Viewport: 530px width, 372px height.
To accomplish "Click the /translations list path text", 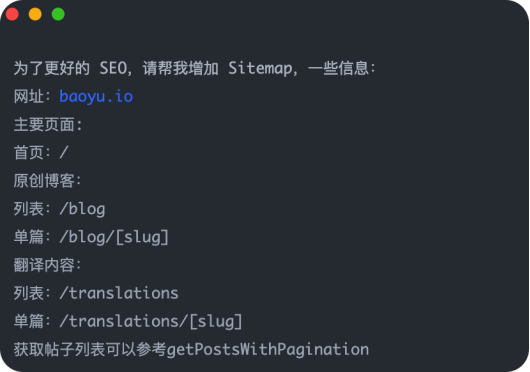I will [x=119, y=293].
